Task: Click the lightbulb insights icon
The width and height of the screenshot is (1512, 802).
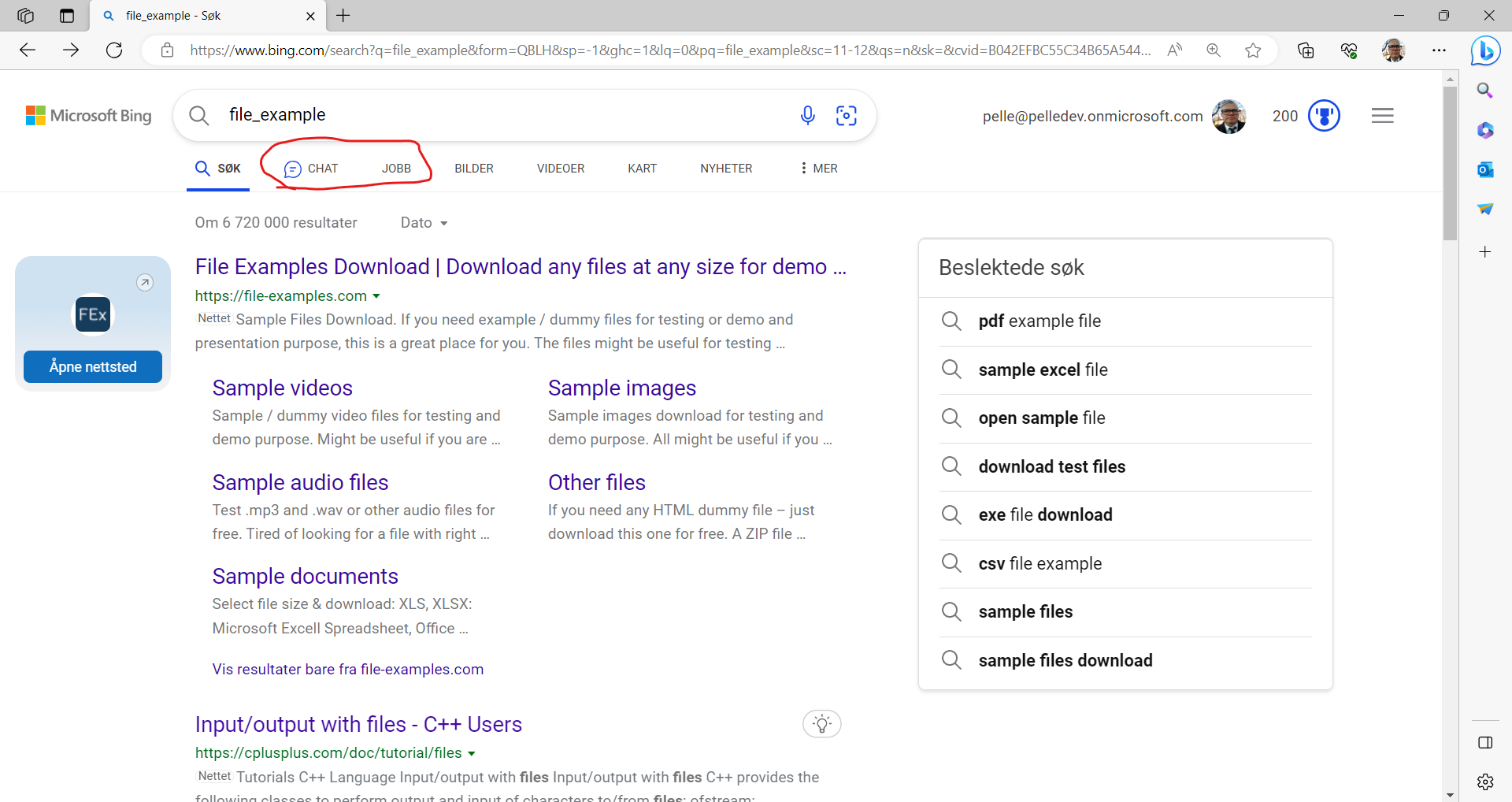Action: 821,724
